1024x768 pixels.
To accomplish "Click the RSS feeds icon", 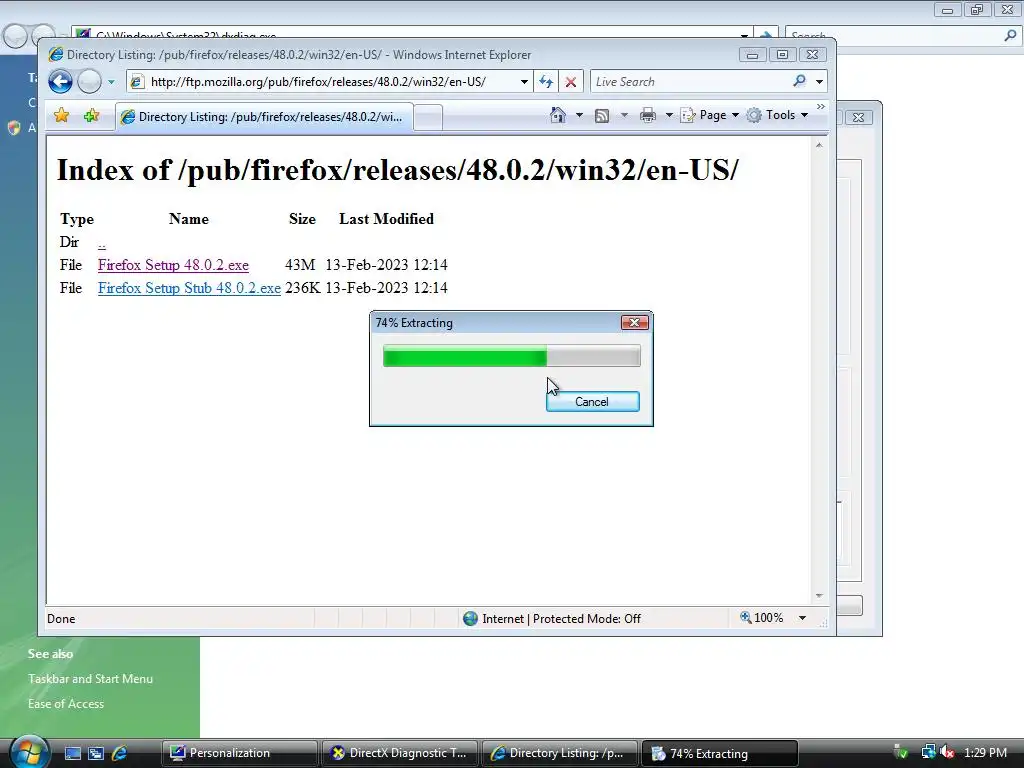I will point(602,116).
